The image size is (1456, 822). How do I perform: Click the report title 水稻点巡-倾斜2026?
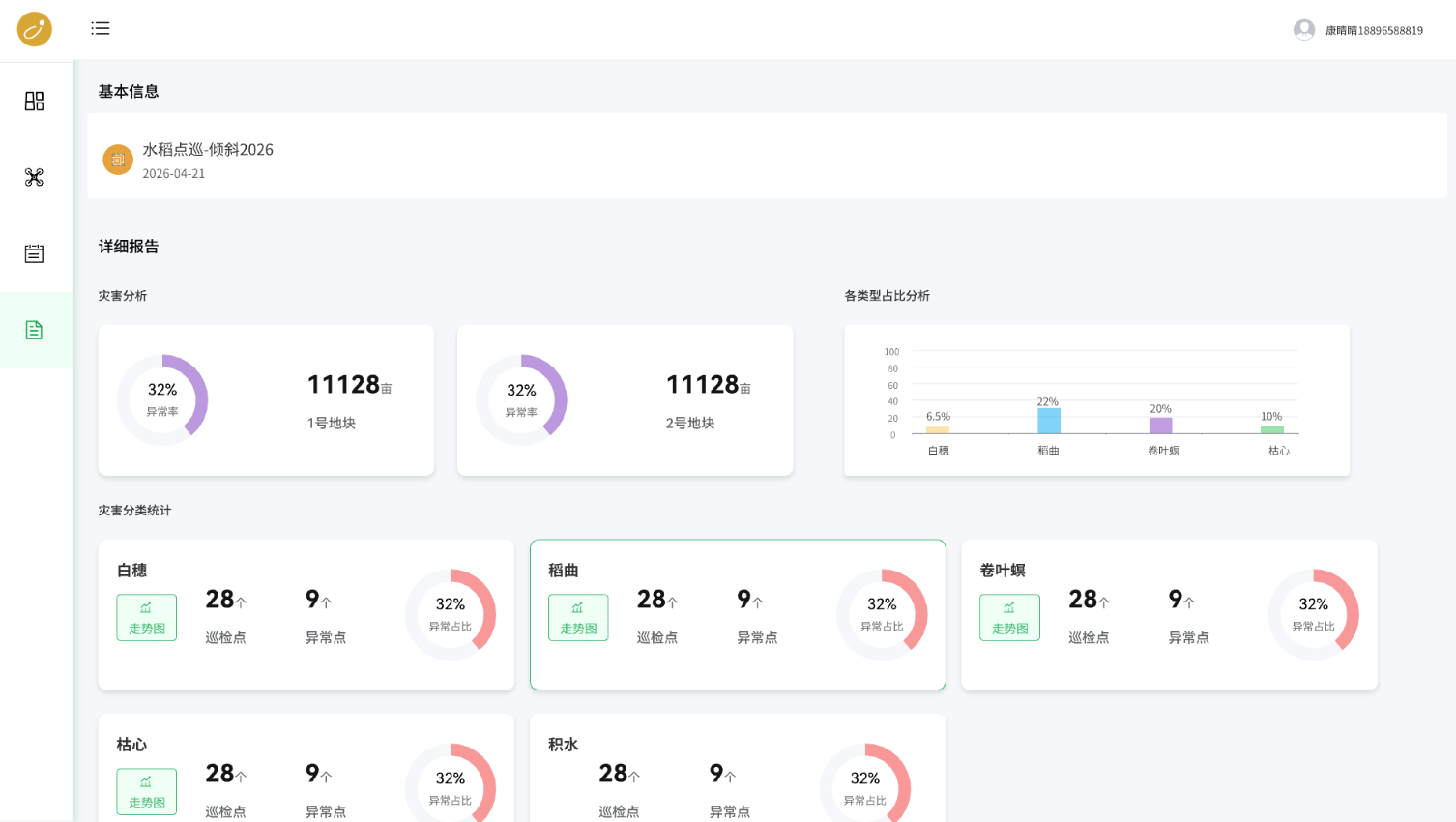point(208,150)
